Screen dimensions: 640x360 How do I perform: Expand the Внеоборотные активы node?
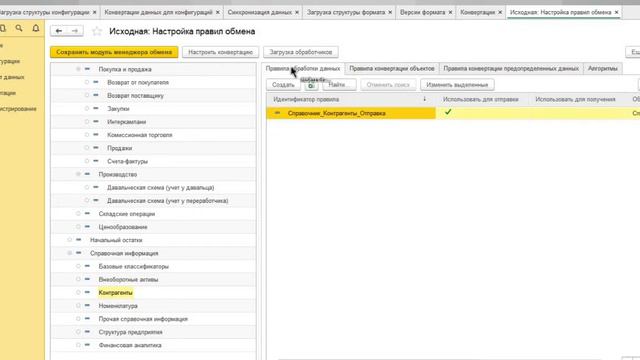point(78,279)
